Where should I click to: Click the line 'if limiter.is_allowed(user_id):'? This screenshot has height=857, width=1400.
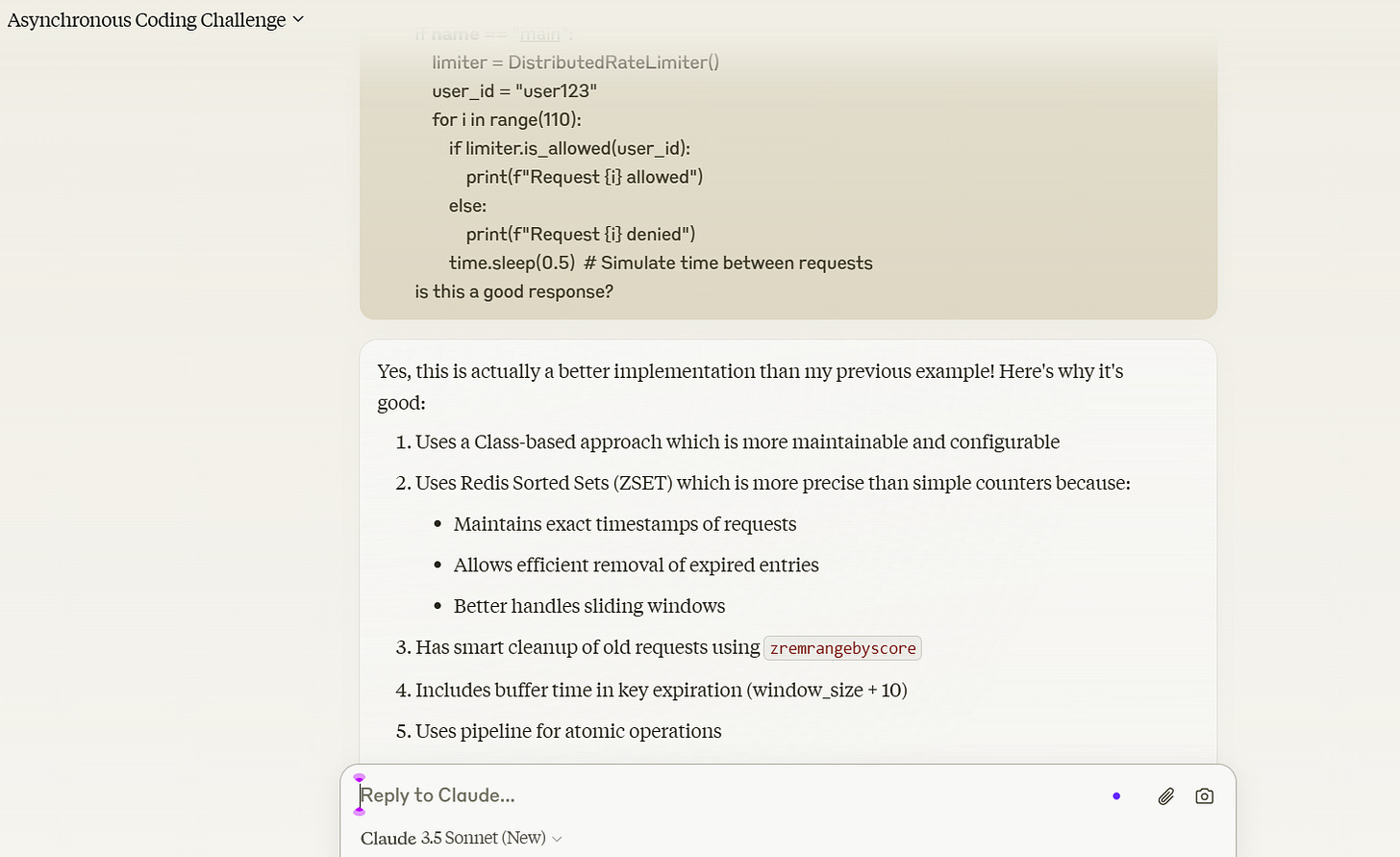pos(569,148)
